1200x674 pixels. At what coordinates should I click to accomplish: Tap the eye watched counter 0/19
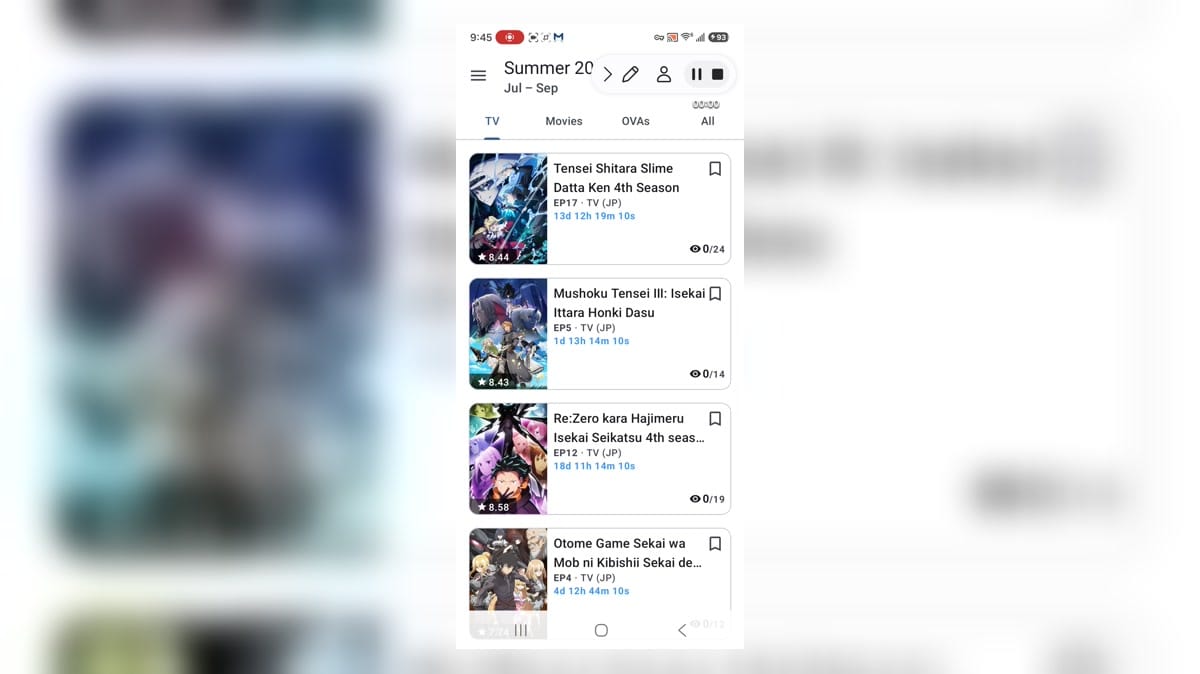pos(707,499)
